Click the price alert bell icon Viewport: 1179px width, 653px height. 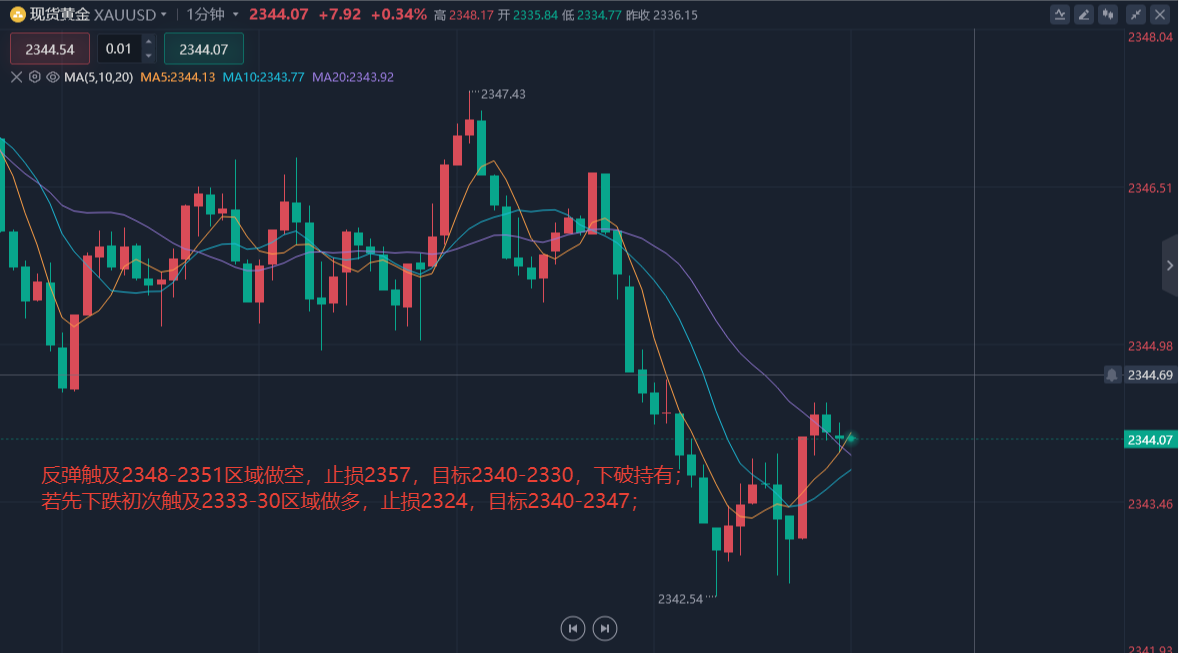click(x=1112, y=375)
